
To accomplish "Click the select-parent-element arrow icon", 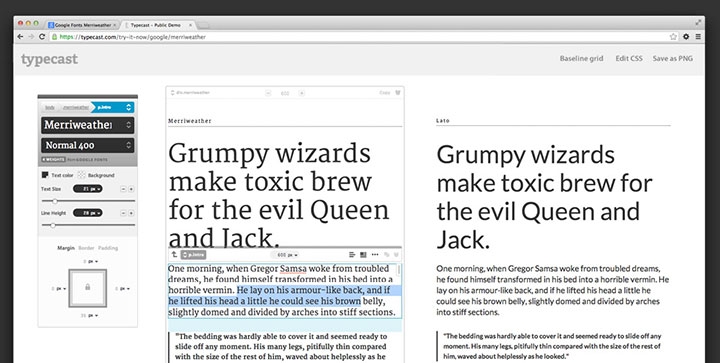I will 174,254.
